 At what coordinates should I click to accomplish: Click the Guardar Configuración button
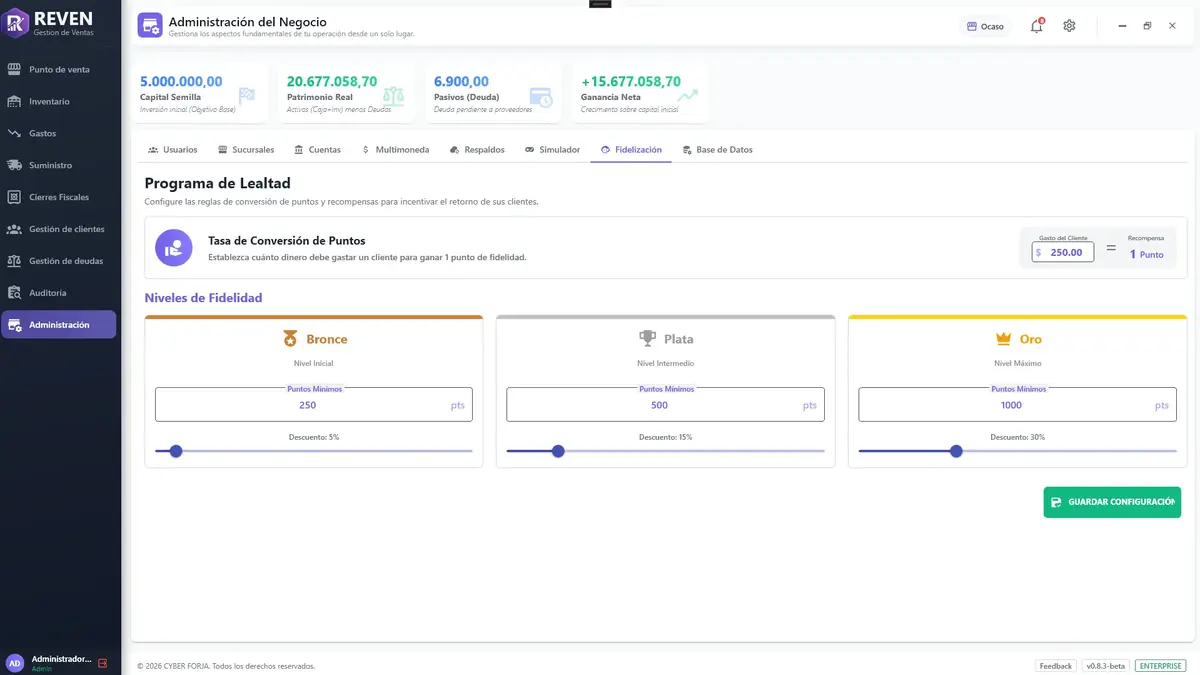pos(1112,502)
